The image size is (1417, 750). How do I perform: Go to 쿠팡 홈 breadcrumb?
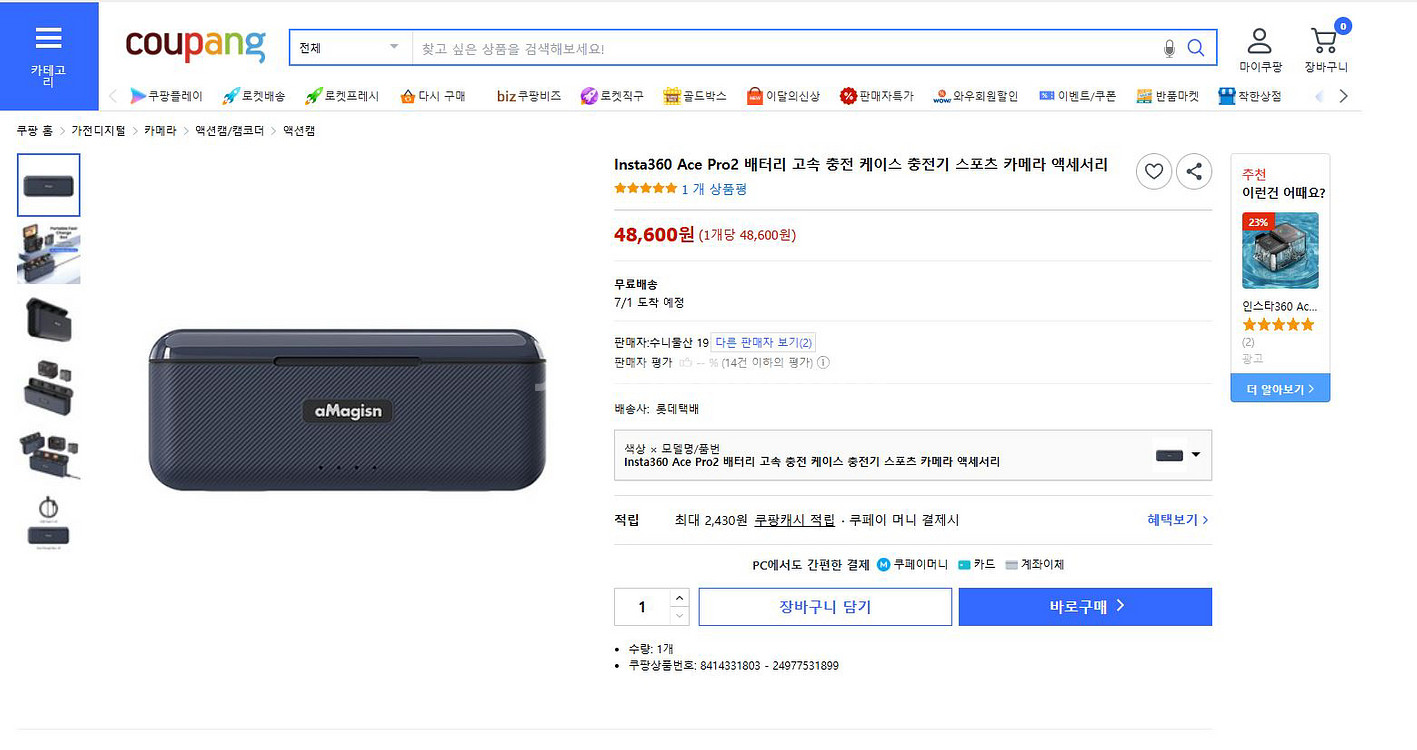[x=34, y=131]
